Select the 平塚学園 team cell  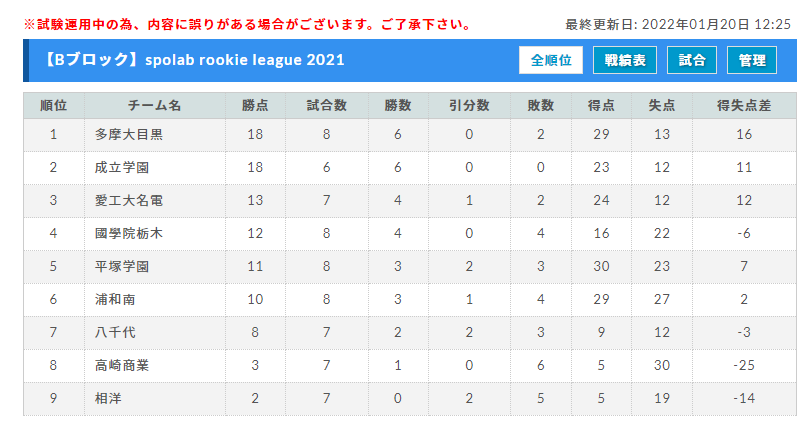(155, 267)
